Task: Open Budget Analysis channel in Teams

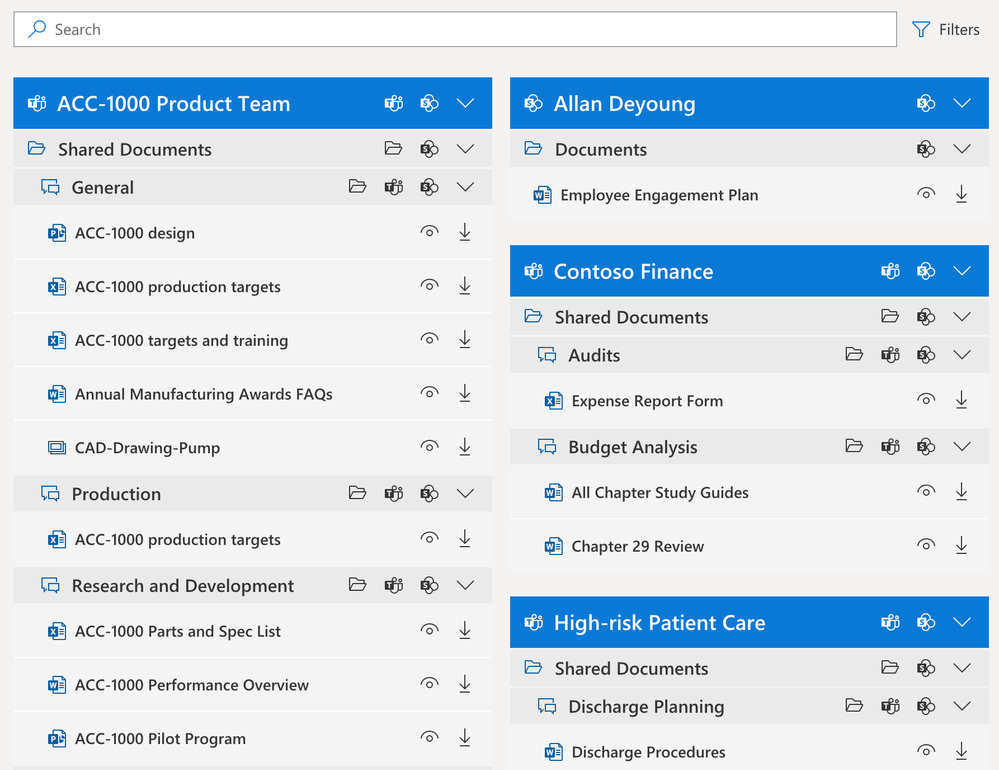Action: [890, 446]
